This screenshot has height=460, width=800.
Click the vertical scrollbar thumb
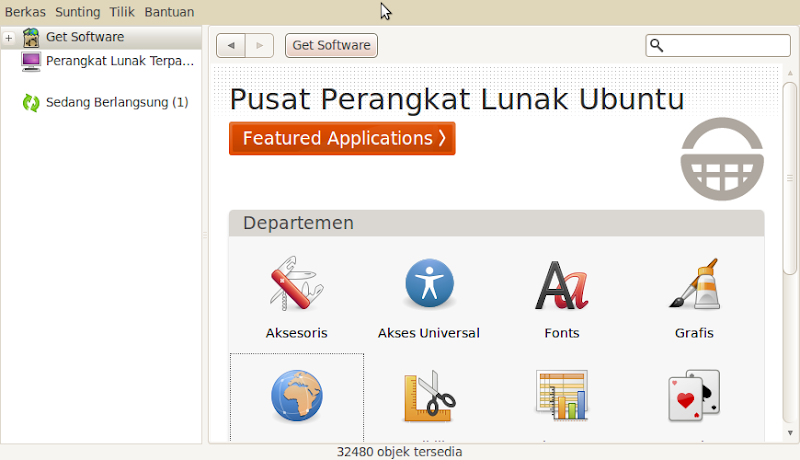coord(790,178)
